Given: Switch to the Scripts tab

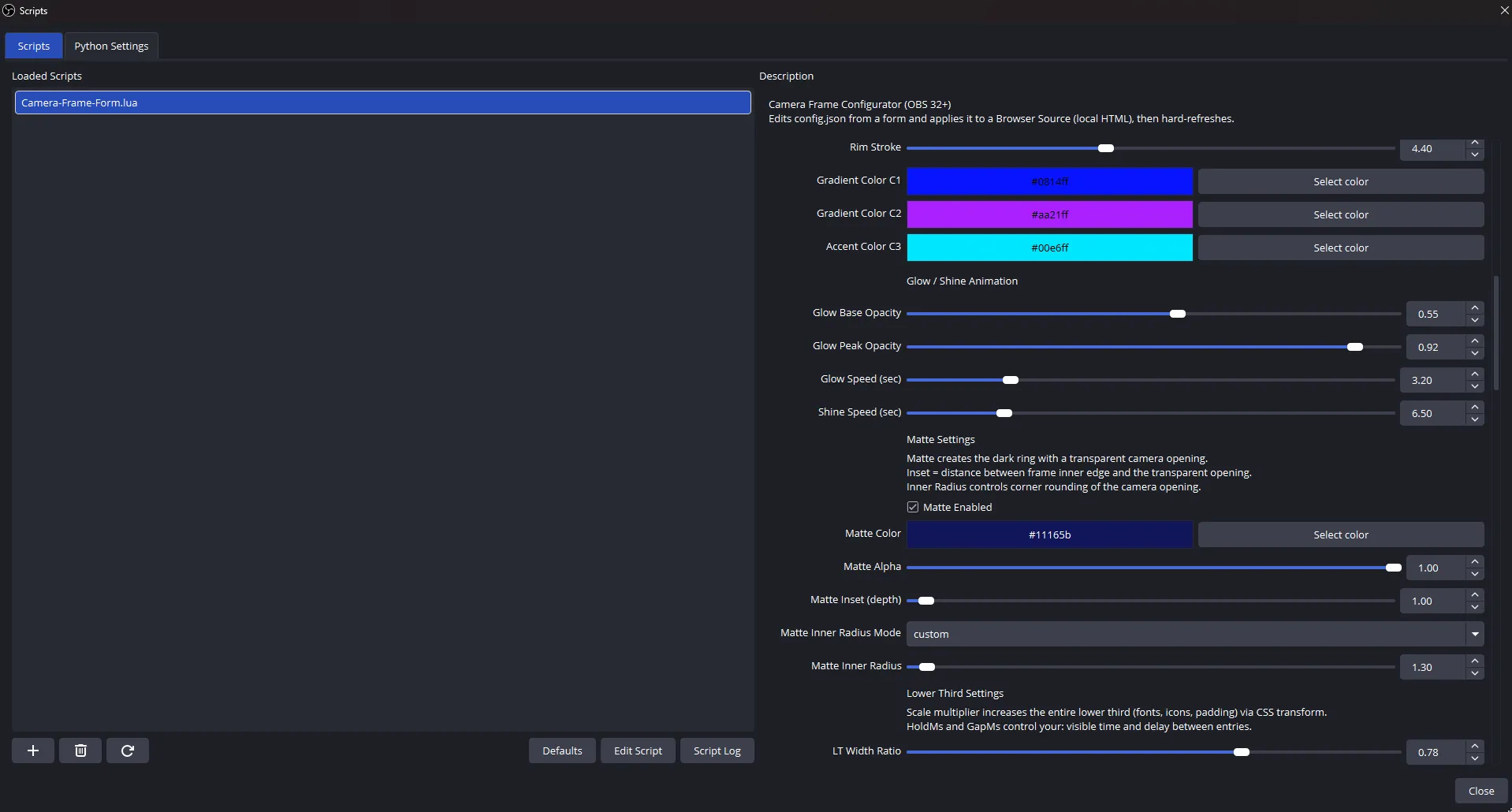Looking at the screenshot, I should point(33,45).
